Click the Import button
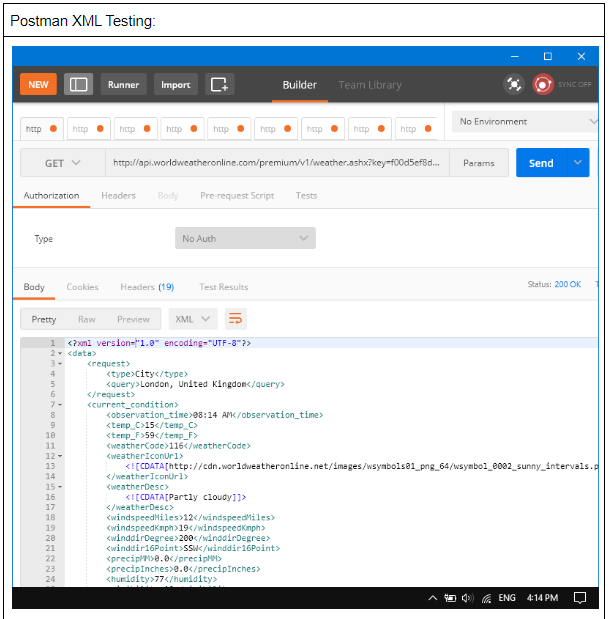The height and width of the screenshot is (619, 611). [176, 84]
